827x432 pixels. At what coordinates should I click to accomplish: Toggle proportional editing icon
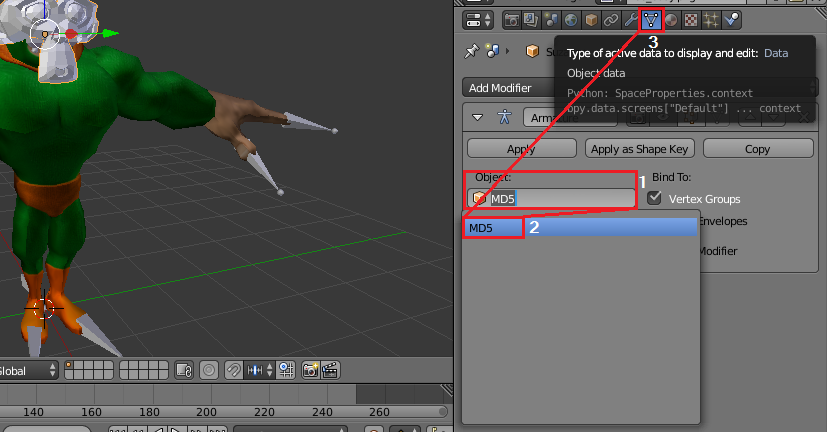(x=209, y=370)
